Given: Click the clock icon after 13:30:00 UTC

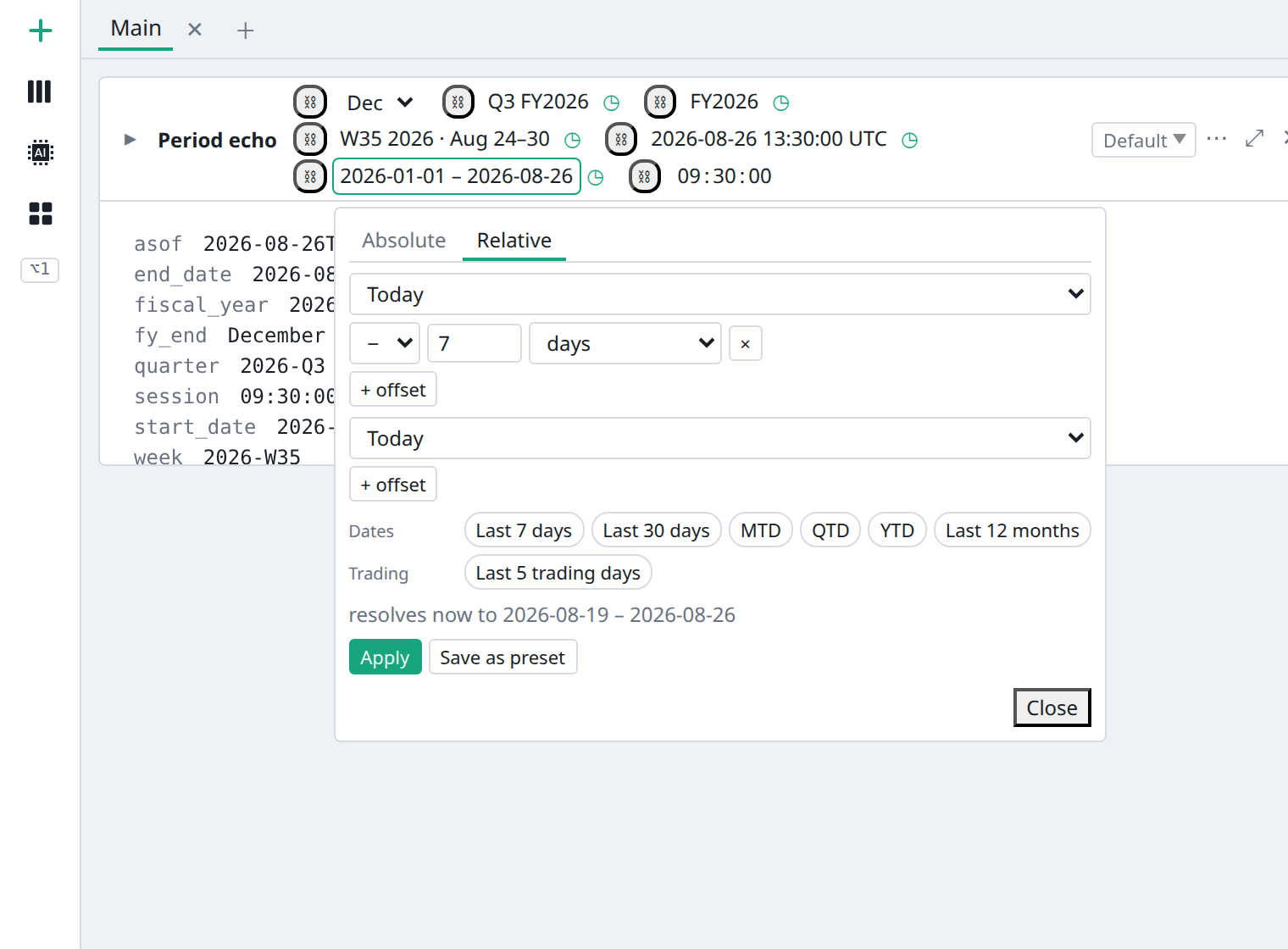Looking at the screenshot, I should pos(910,141).
